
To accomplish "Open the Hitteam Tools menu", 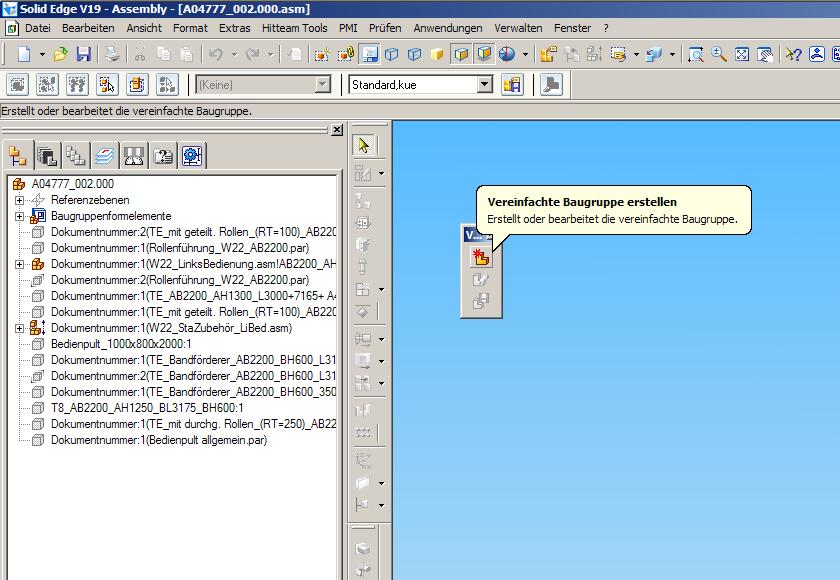I will tap(294, 28).
